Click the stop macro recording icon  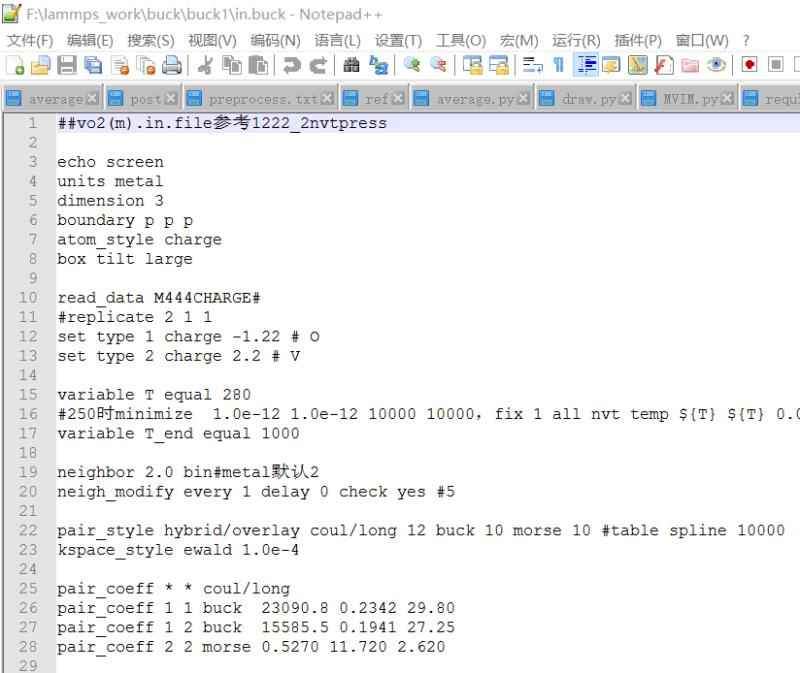coord(776,65)
